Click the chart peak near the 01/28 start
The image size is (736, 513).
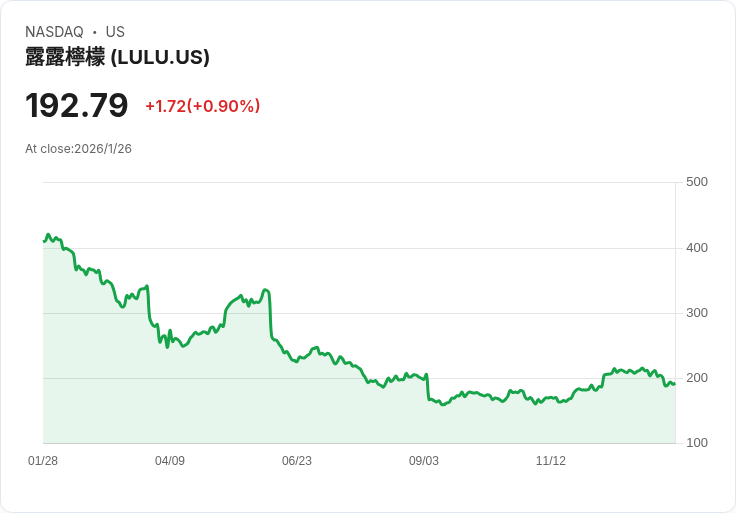pos(48,234)
